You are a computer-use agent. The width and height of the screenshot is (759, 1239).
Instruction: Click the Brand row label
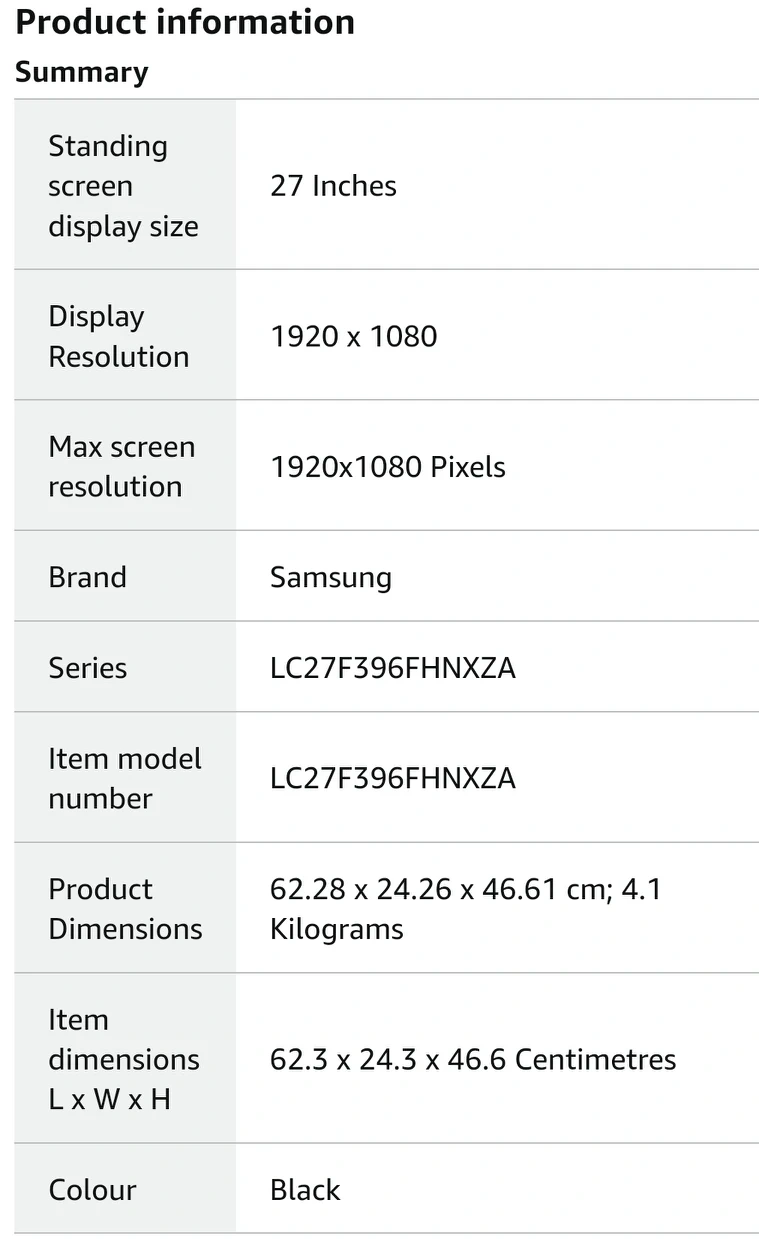click(88, 577)
